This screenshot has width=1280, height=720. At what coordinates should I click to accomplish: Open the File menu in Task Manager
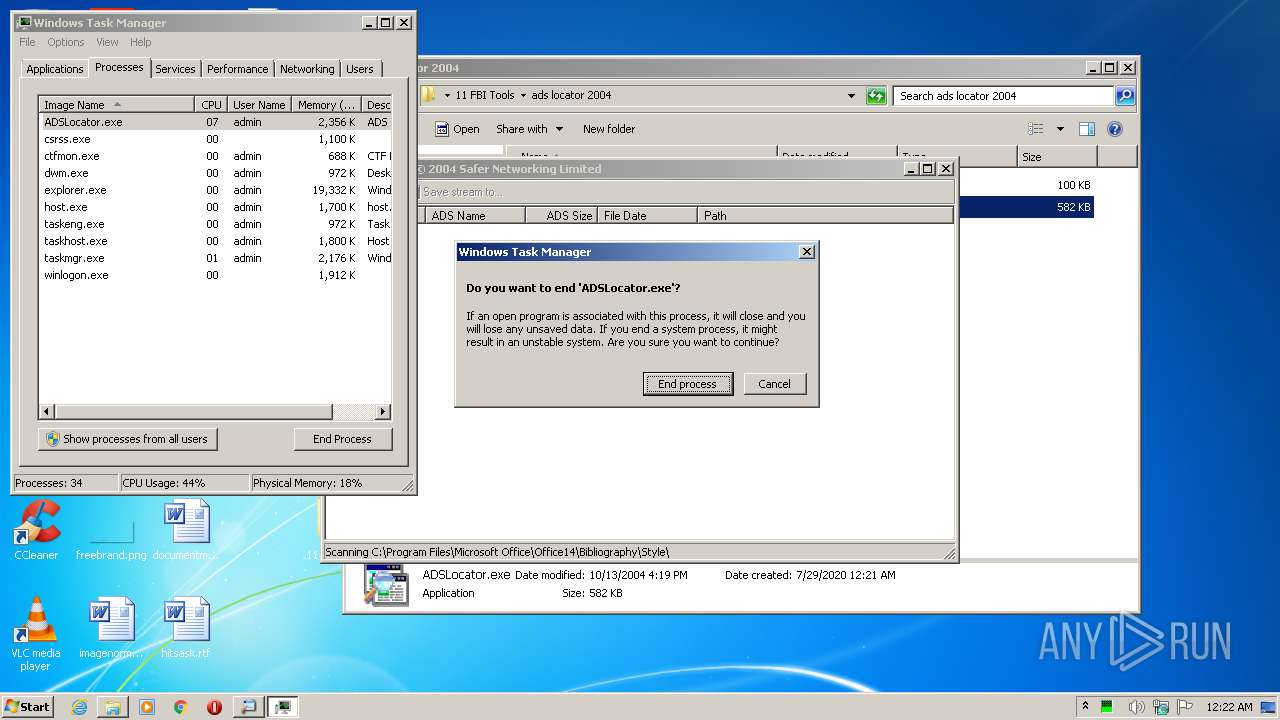[27, 42]
